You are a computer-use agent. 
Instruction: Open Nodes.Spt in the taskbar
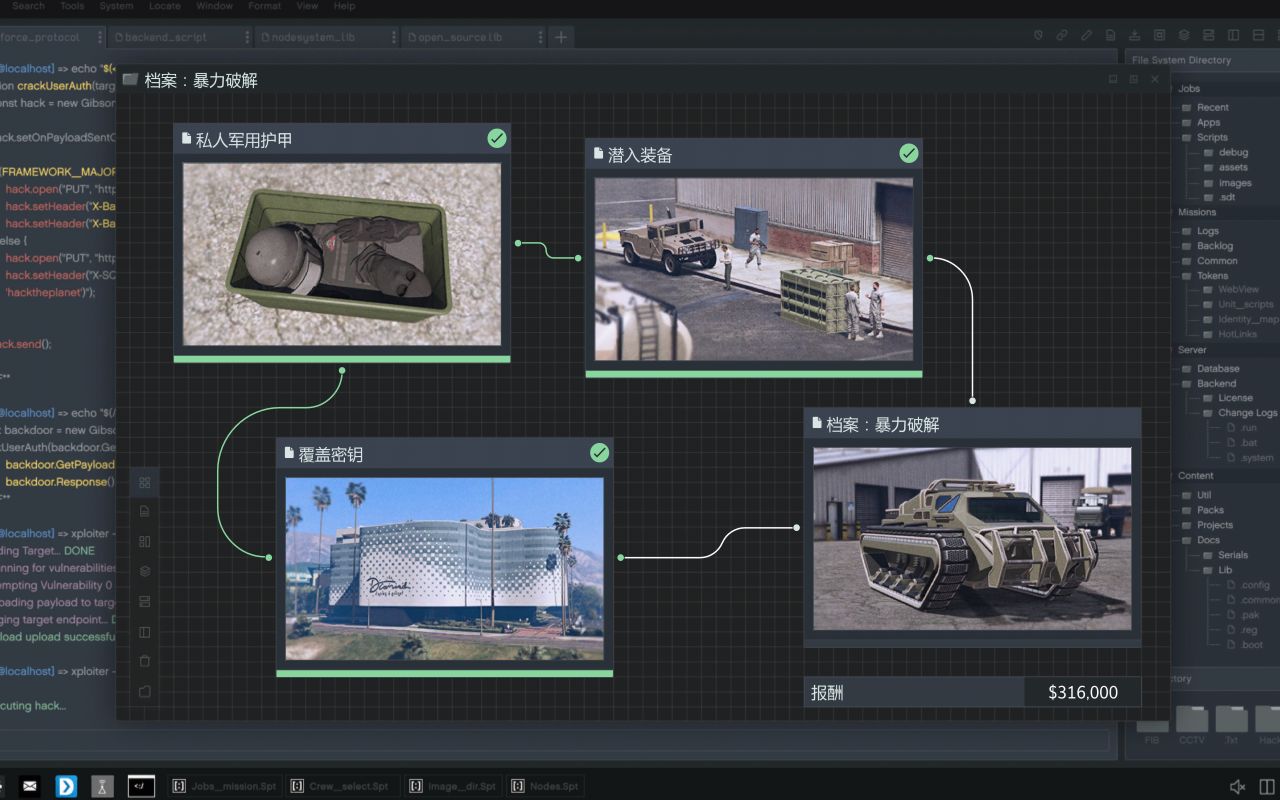tap(545, 787)
